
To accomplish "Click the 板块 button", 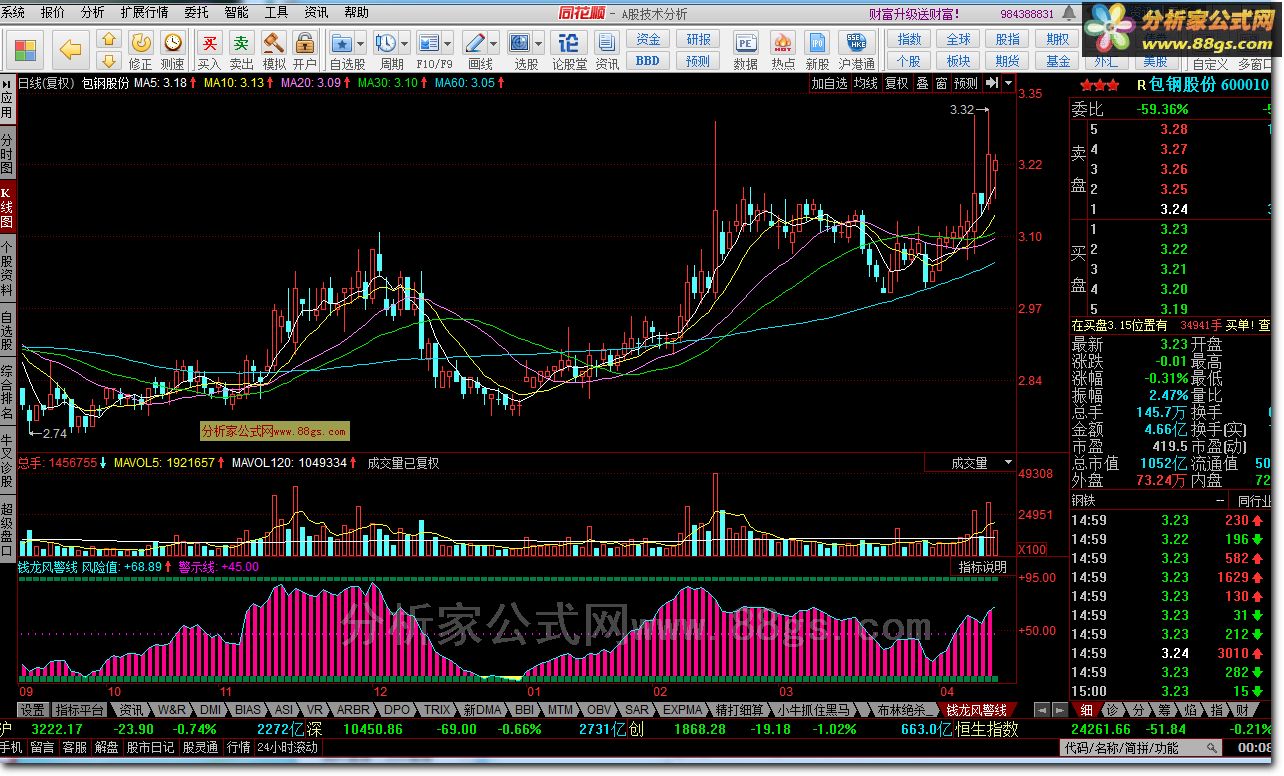I will (959, 61).
